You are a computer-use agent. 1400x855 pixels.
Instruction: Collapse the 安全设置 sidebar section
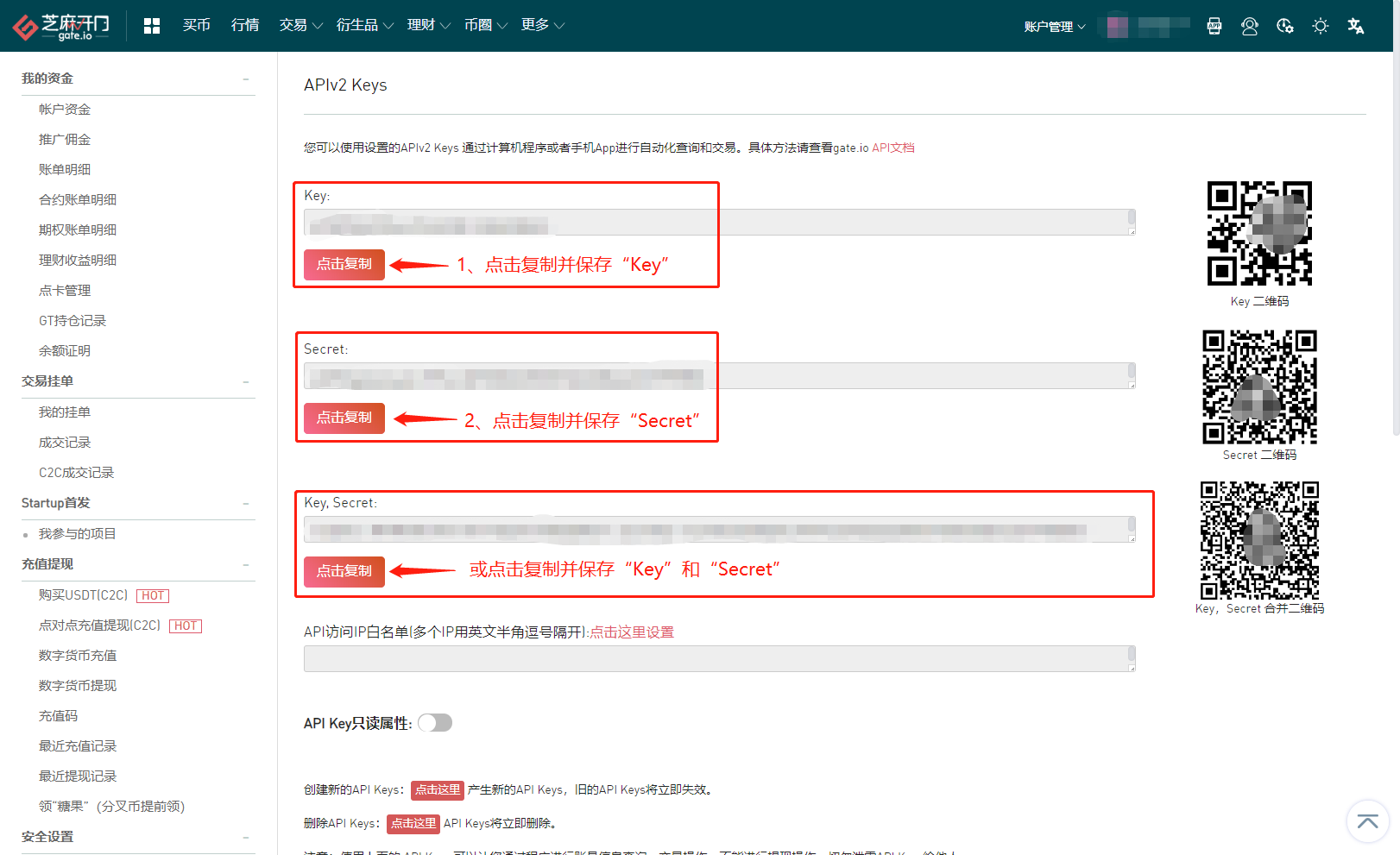(x=246, y=837)
